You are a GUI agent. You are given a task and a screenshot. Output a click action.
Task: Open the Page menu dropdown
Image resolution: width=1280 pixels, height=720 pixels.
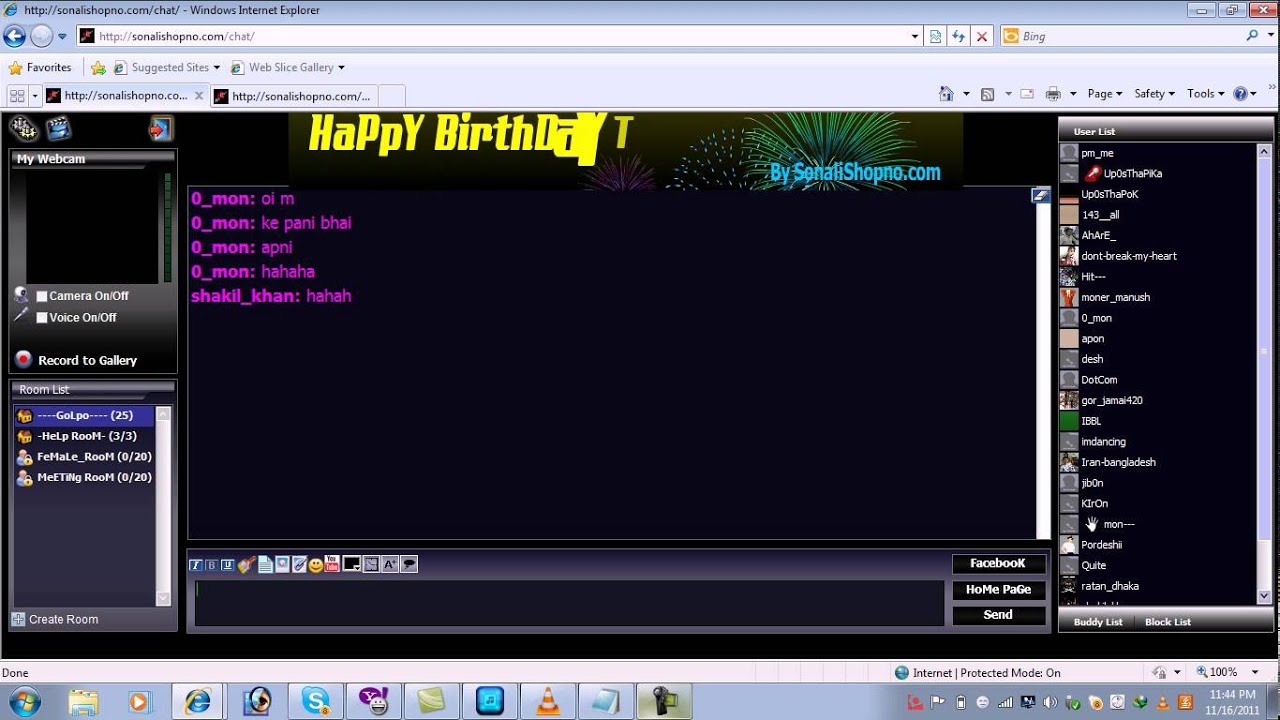(x=1105, y=94)
